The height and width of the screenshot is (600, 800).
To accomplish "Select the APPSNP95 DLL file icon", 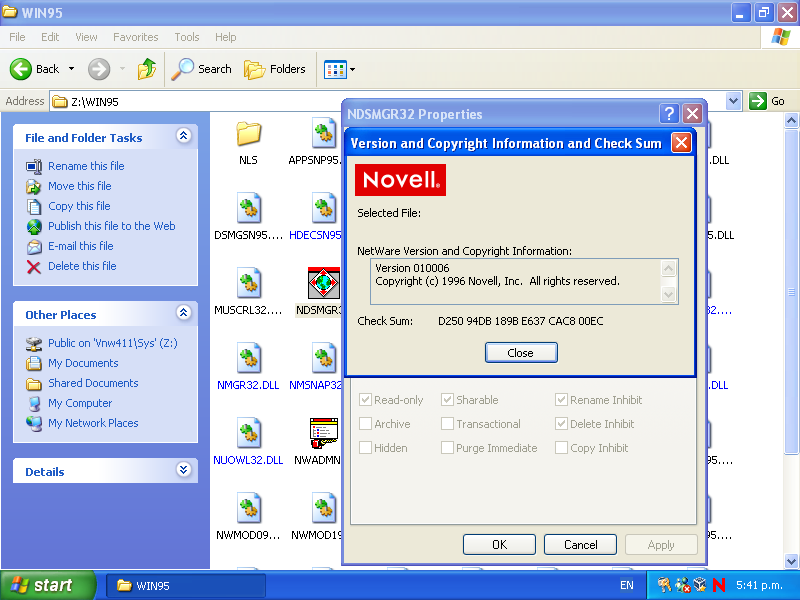I will (323, 133).
